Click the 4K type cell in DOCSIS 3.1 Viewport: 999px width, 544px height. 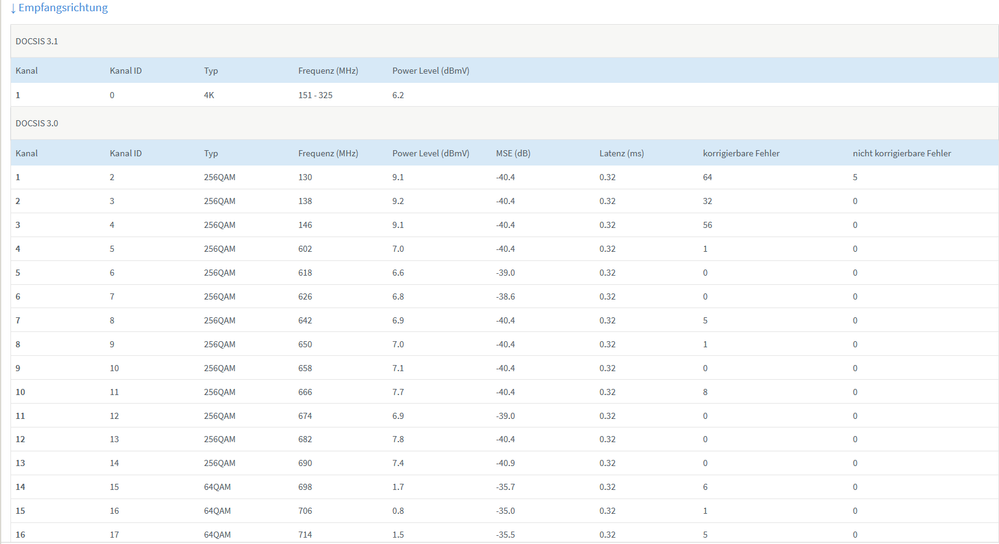[209, 96]
